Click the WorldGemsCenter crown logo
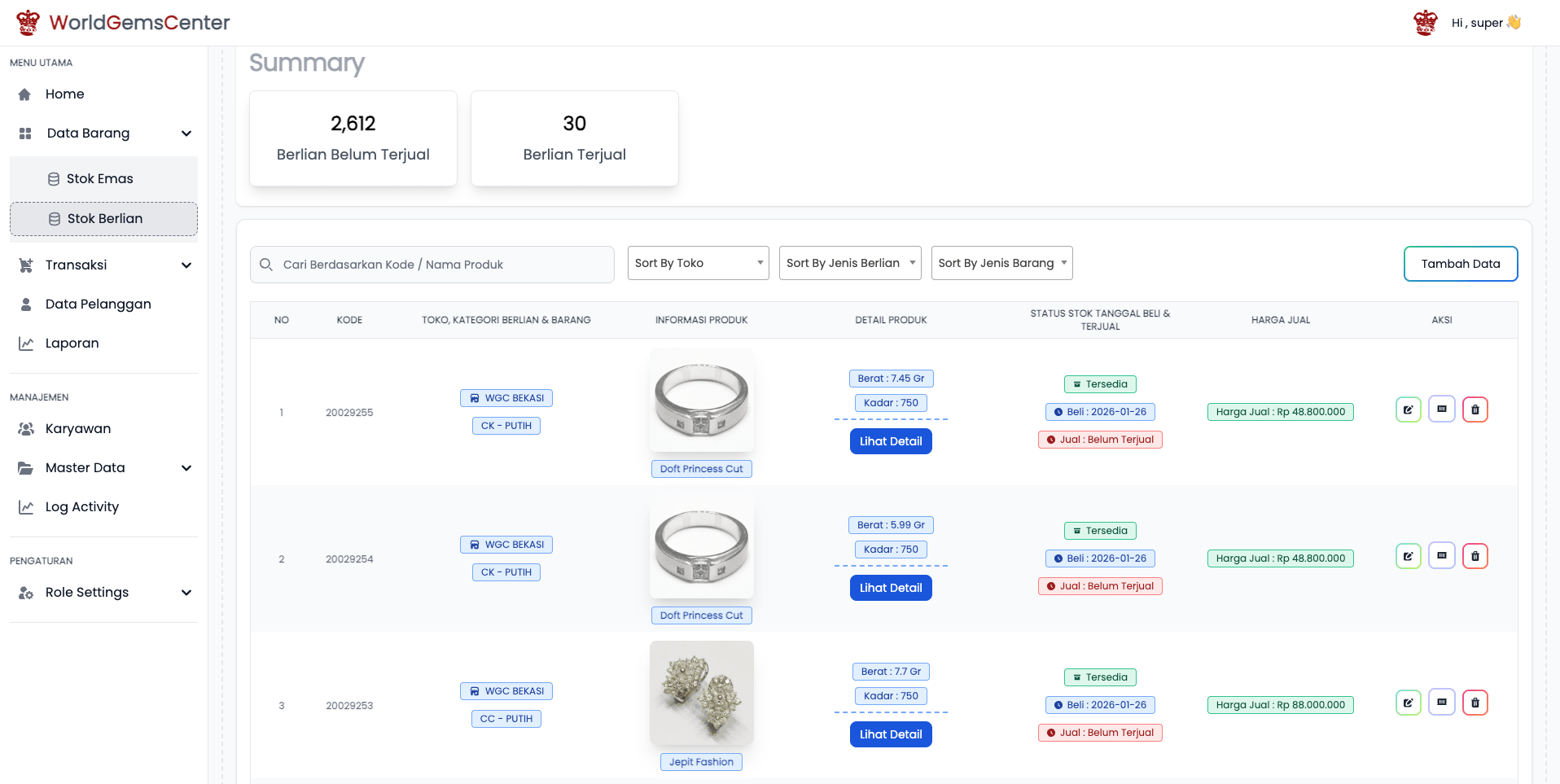This screenshot has width=1560, height=784. (x=28, y=23)
